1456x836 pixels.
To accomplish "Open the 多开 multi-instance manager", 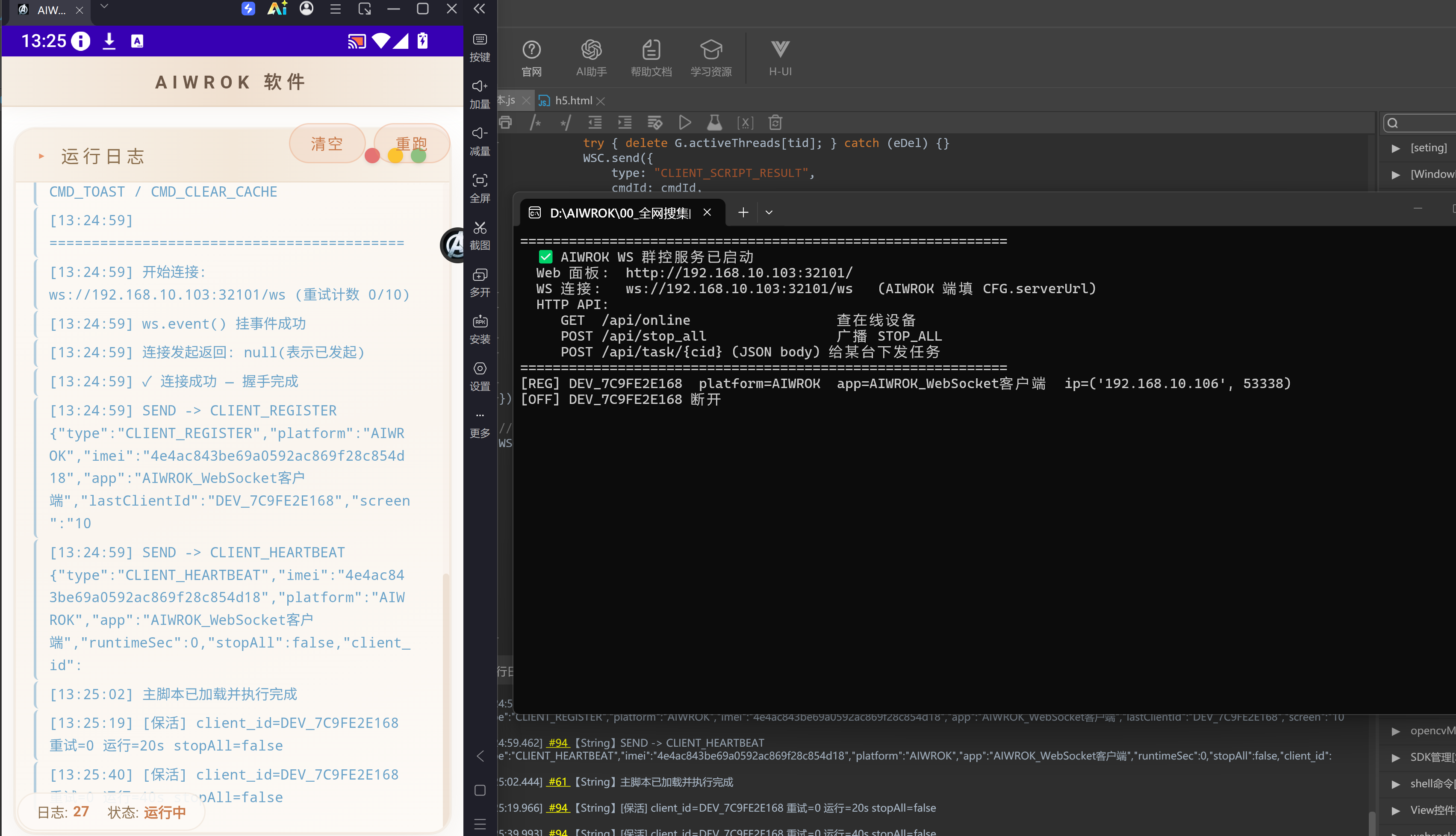I will [479, 283].
